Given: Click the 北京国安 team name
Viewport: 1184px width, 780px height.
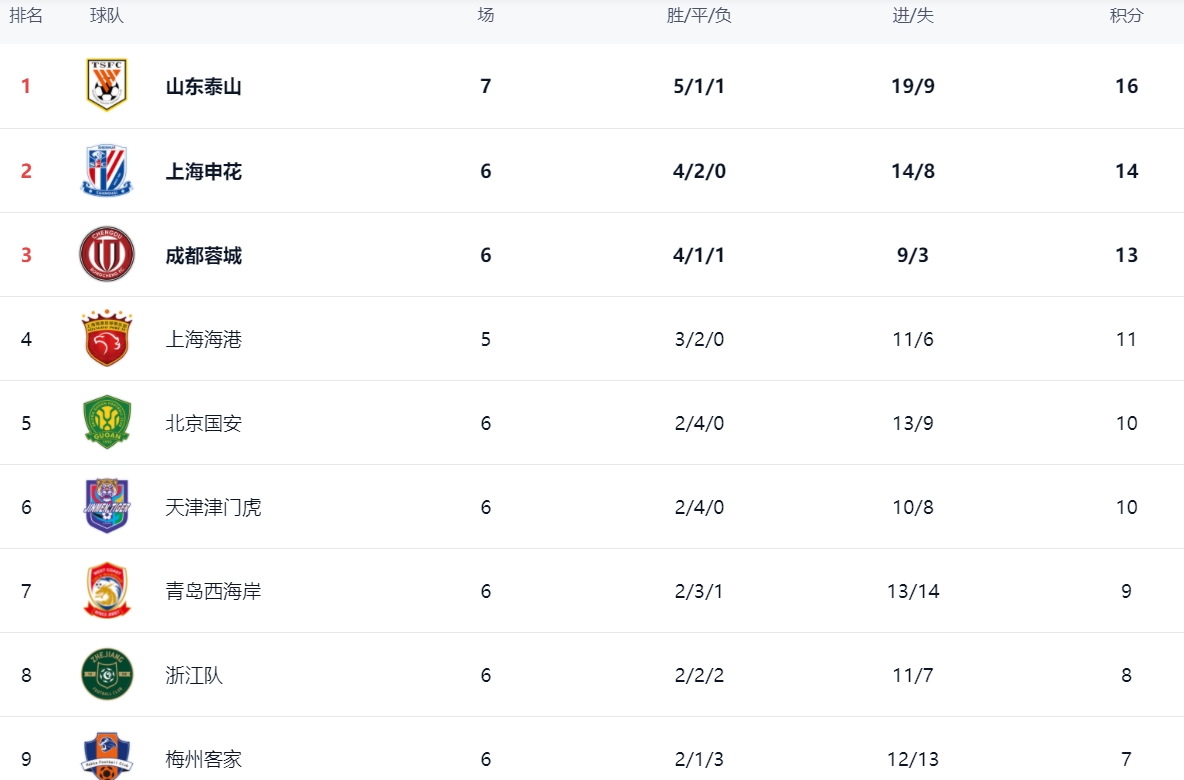Looking at the screenshot, I should click(x=204, y=423).
